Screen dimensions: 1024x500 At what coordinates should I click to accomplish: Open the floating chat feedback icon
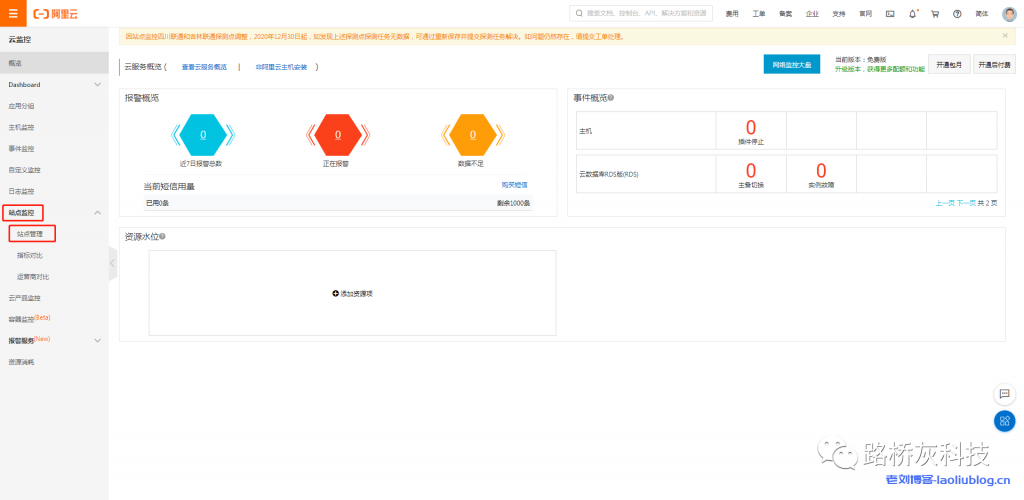(1004, 394)
